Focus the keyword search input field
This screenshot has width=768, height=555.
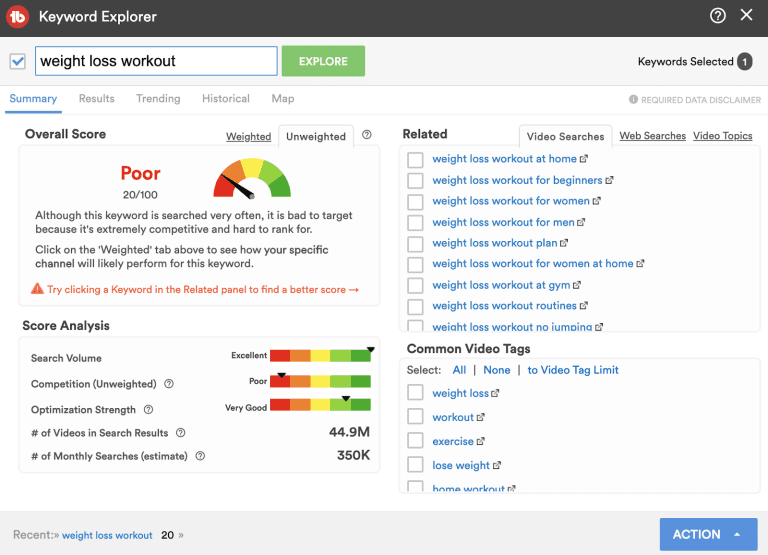coord(156,61)
